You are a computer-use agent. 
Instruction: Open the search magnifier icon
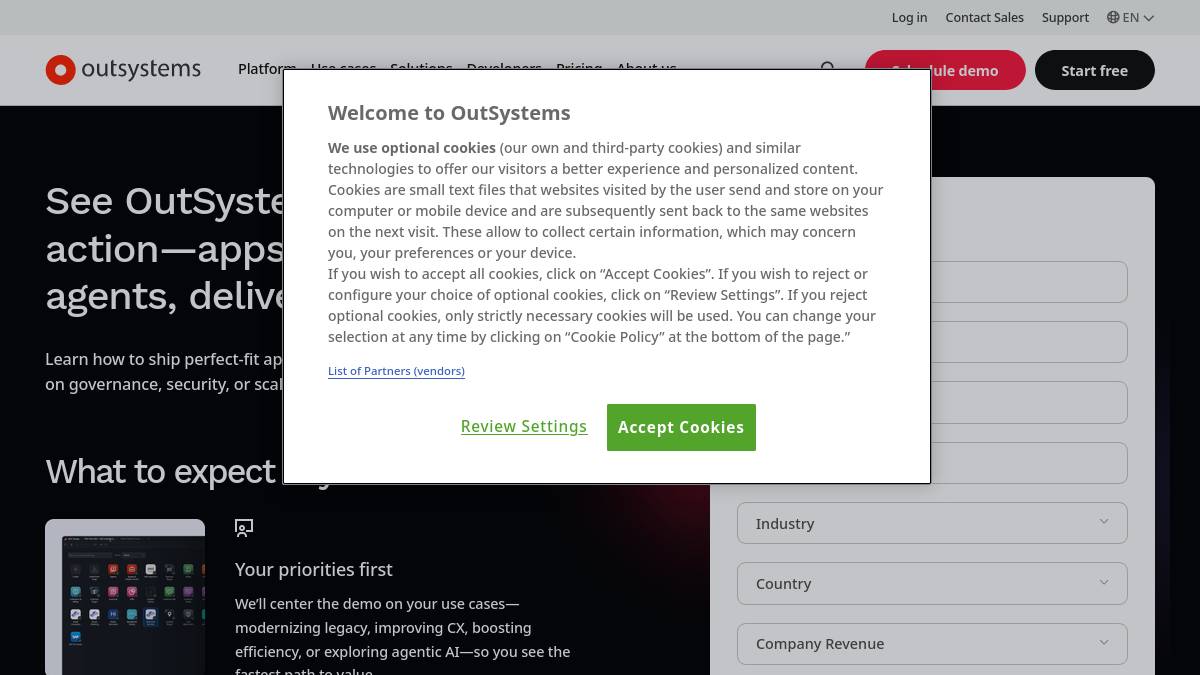pyautogui.click(x=828, y=69)
